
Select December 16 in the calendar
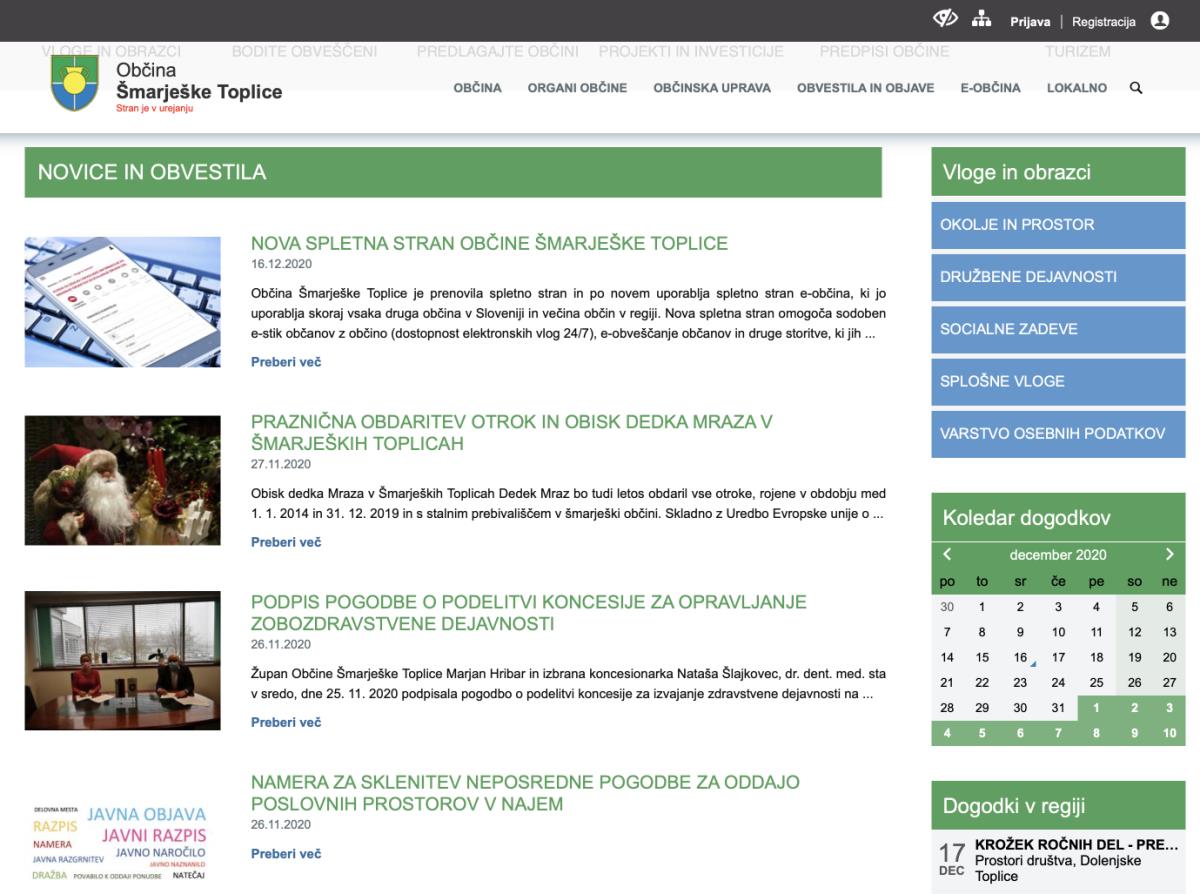click(x=1020, y=657)
